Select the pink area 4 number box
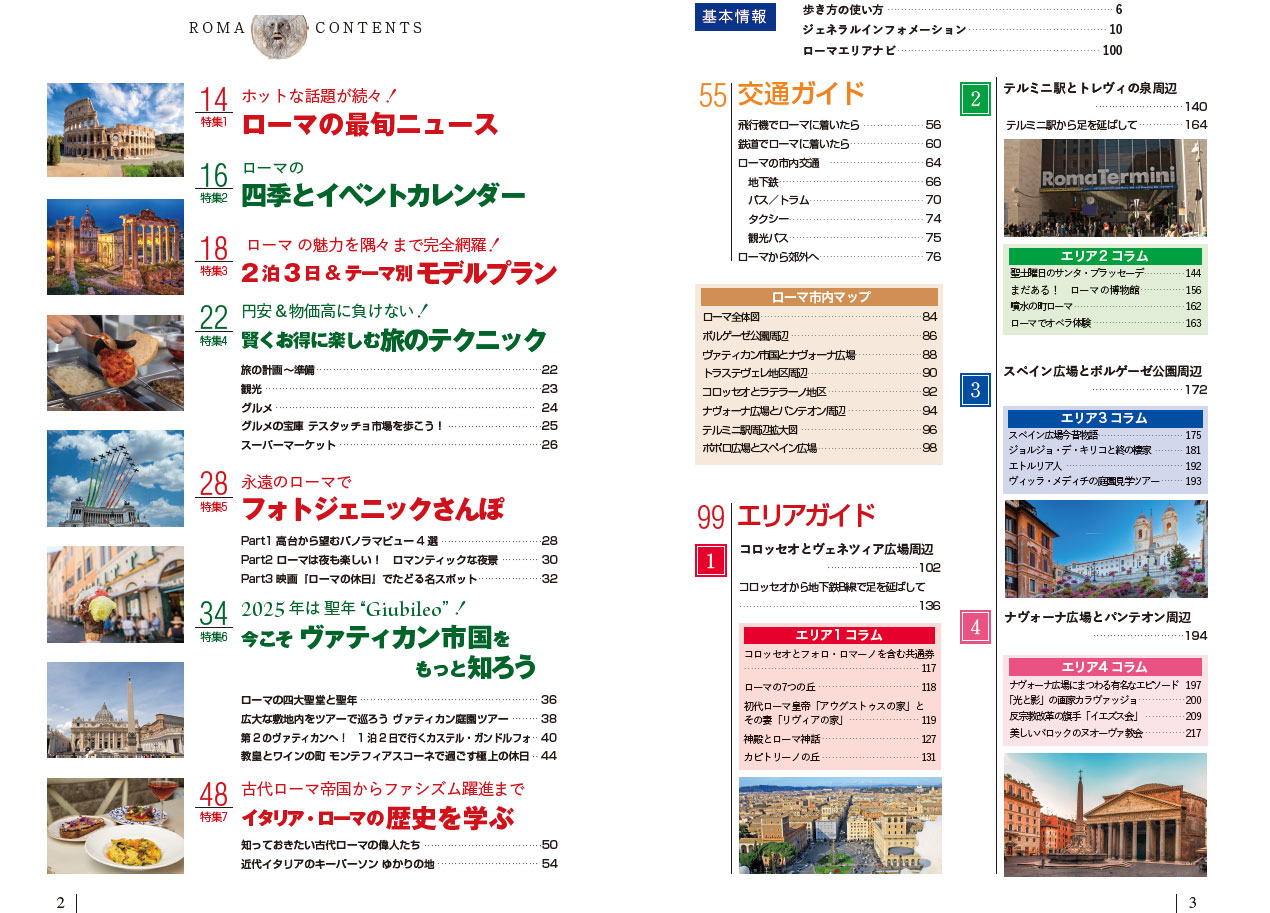Screen dimensions: 1270x913 click(974, 626)
